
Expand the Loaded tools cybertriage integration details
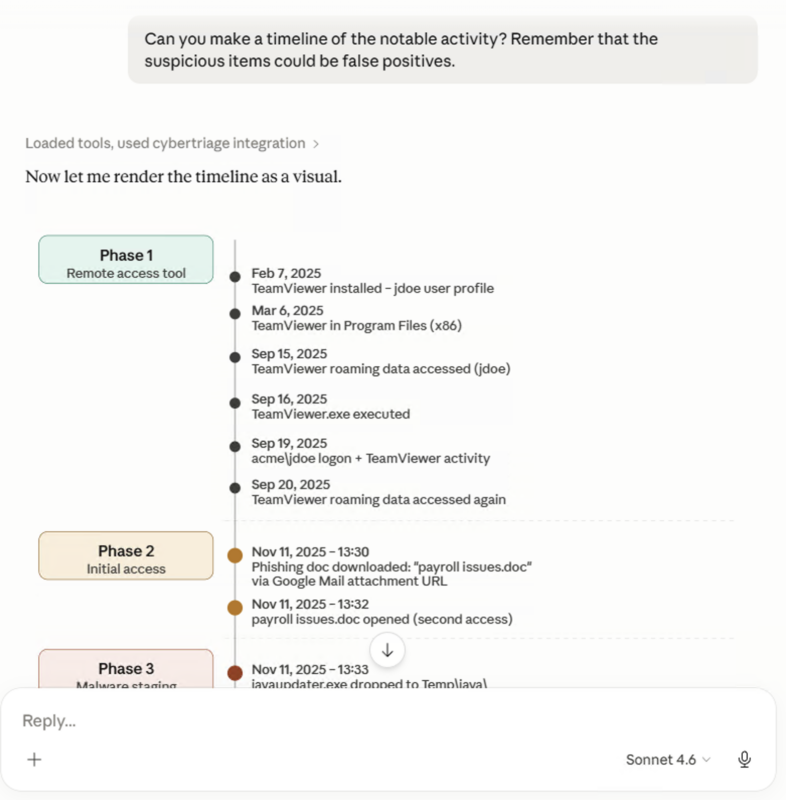(x=172, y=143)
